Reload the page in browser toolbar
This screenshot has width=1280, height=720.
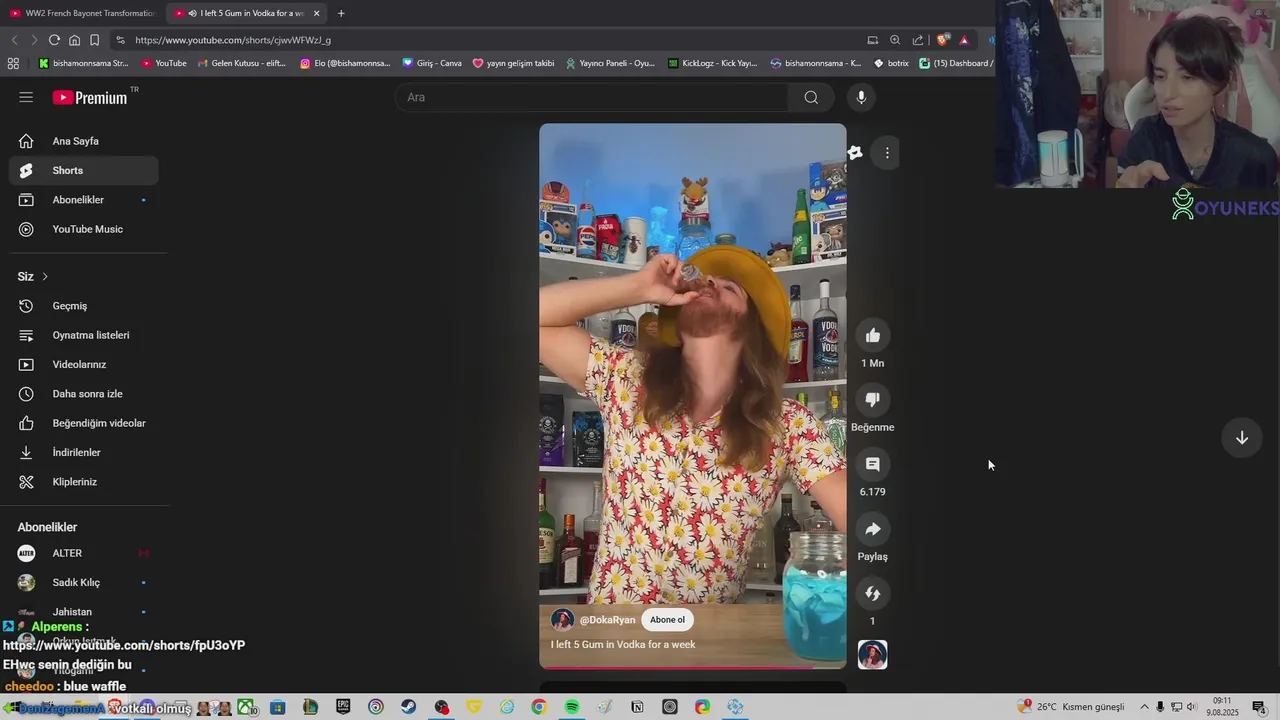[x=54, y=40]
